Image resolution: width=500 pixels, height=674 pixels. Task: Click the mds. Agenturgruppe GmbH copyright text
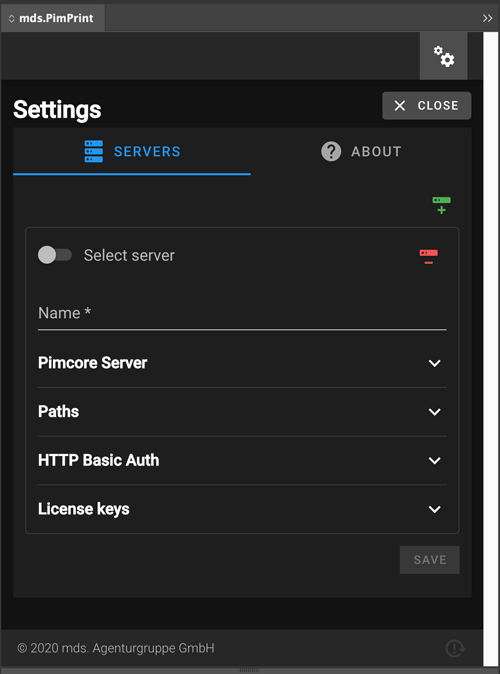[x=116, y=648]
